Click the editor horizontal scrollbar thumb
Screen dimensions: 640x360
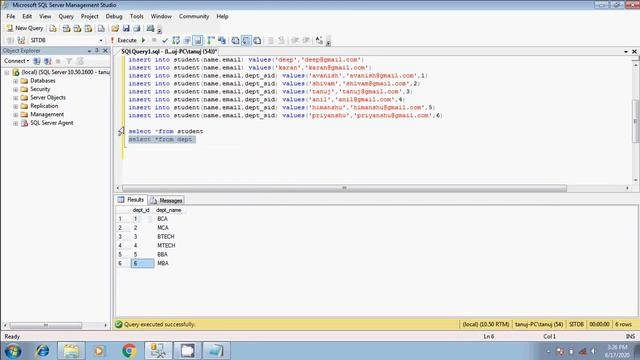tap(344, 188)
